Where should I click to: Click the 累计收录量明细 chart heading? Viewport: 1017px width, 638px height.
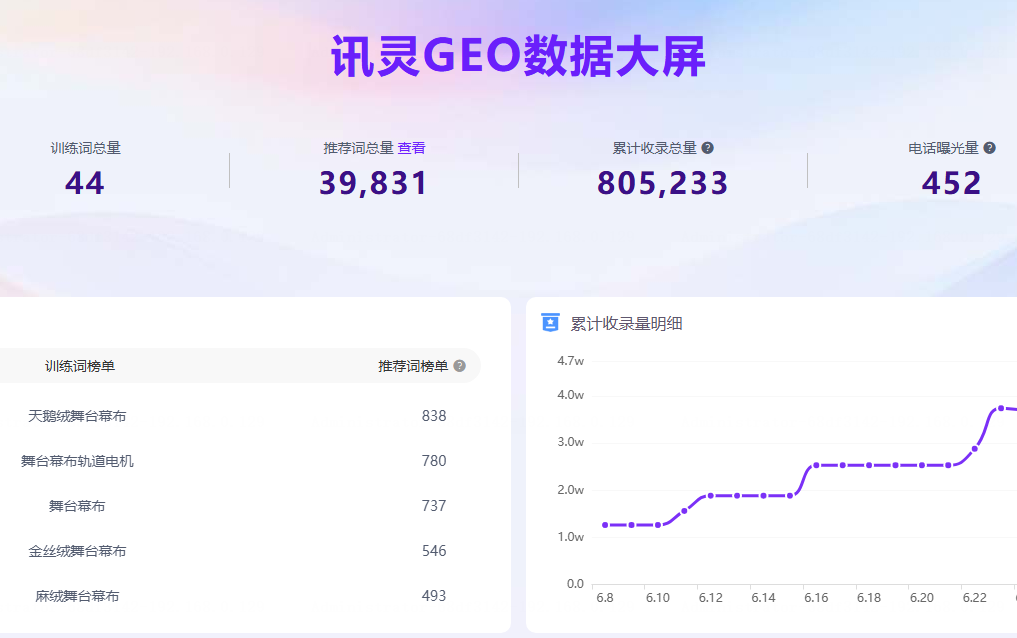[x=626, y=324]
